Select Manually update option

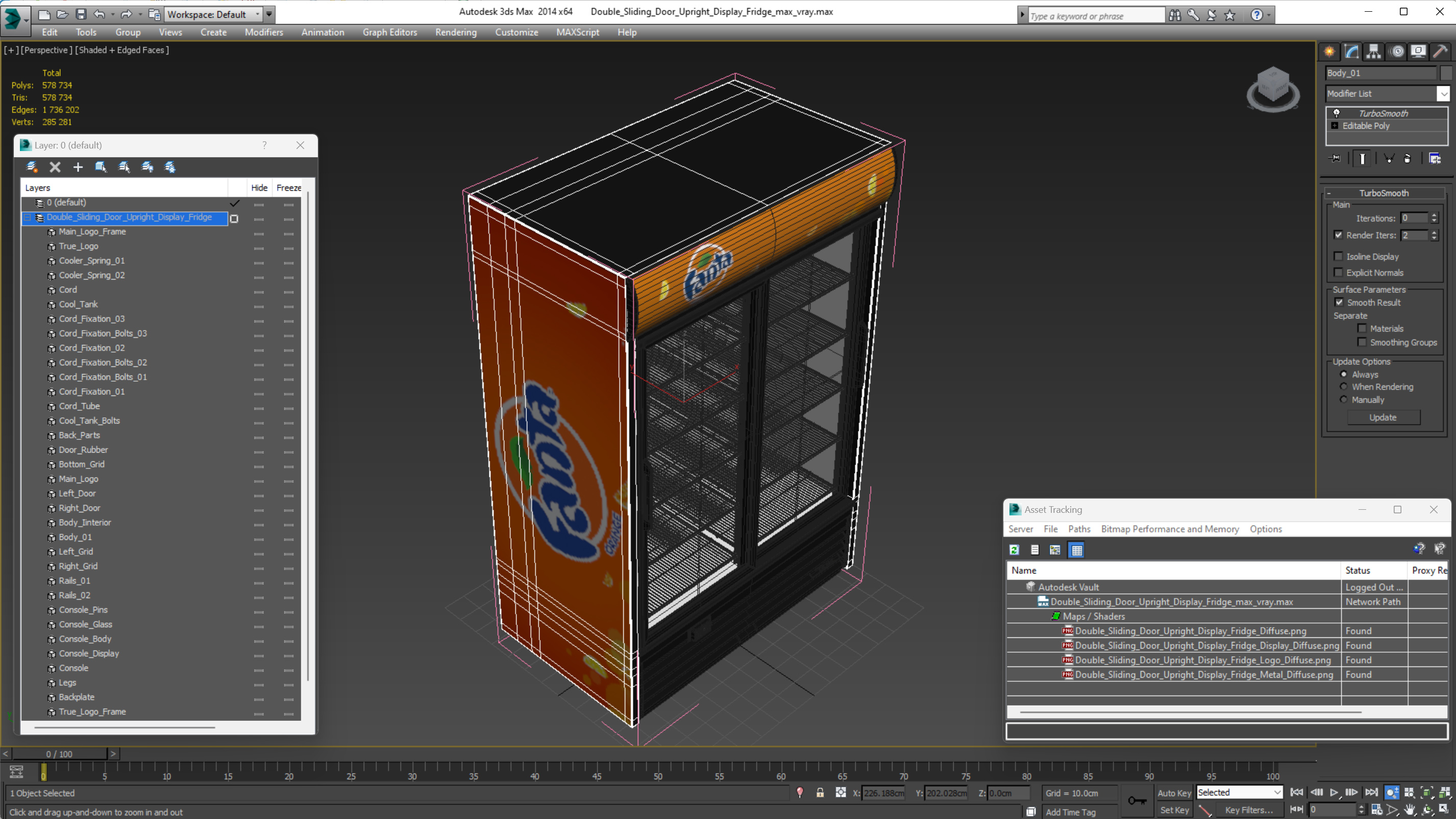(x=1344, y=399)
